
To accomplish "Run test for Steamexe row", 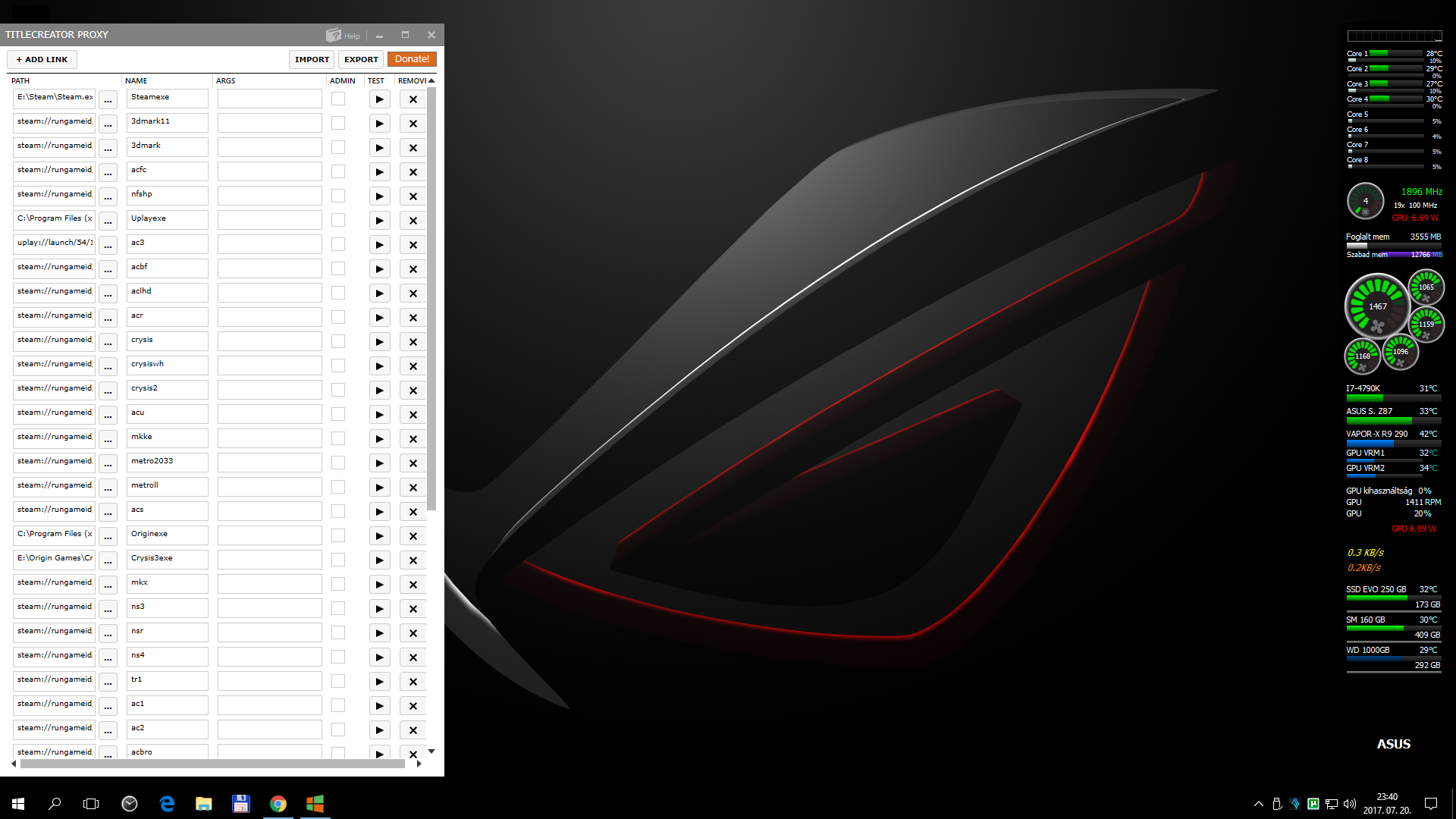I will tap(379, 99).
